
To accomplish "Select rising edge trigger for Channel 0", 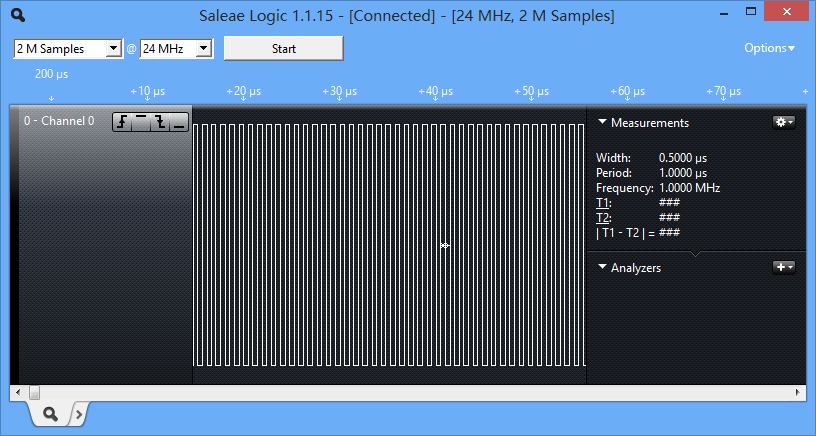I will pos(122,122).
